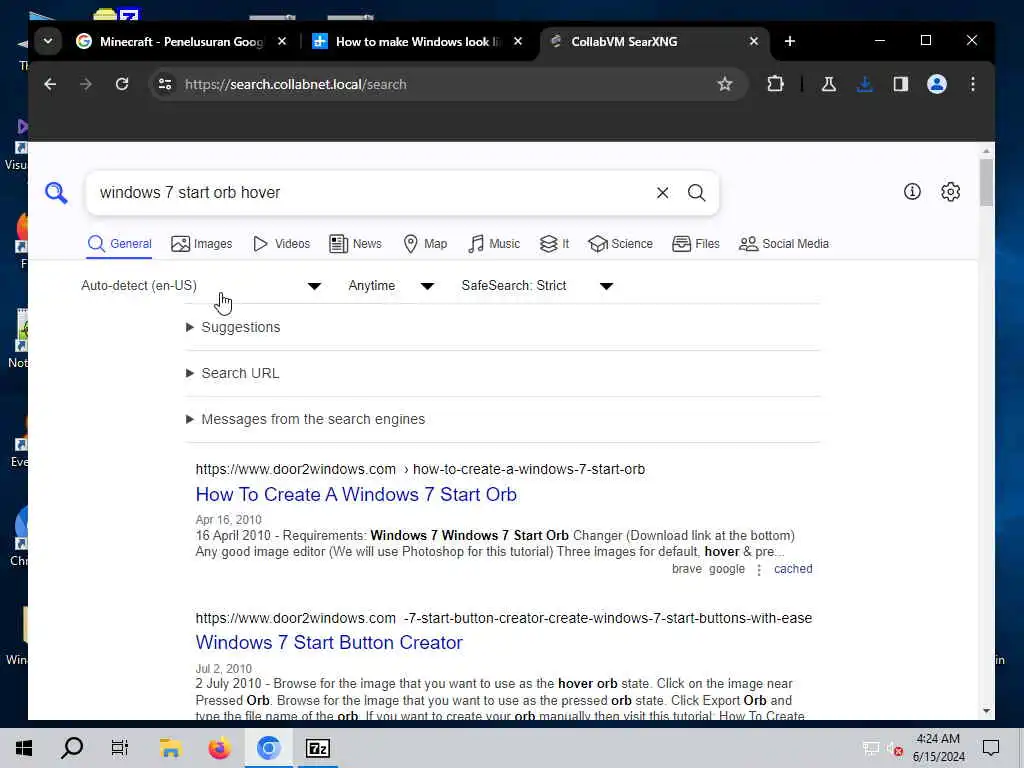Open File Explorer from taskbar
This screenshot has width=1024, height=768.
tap(170, 748)
